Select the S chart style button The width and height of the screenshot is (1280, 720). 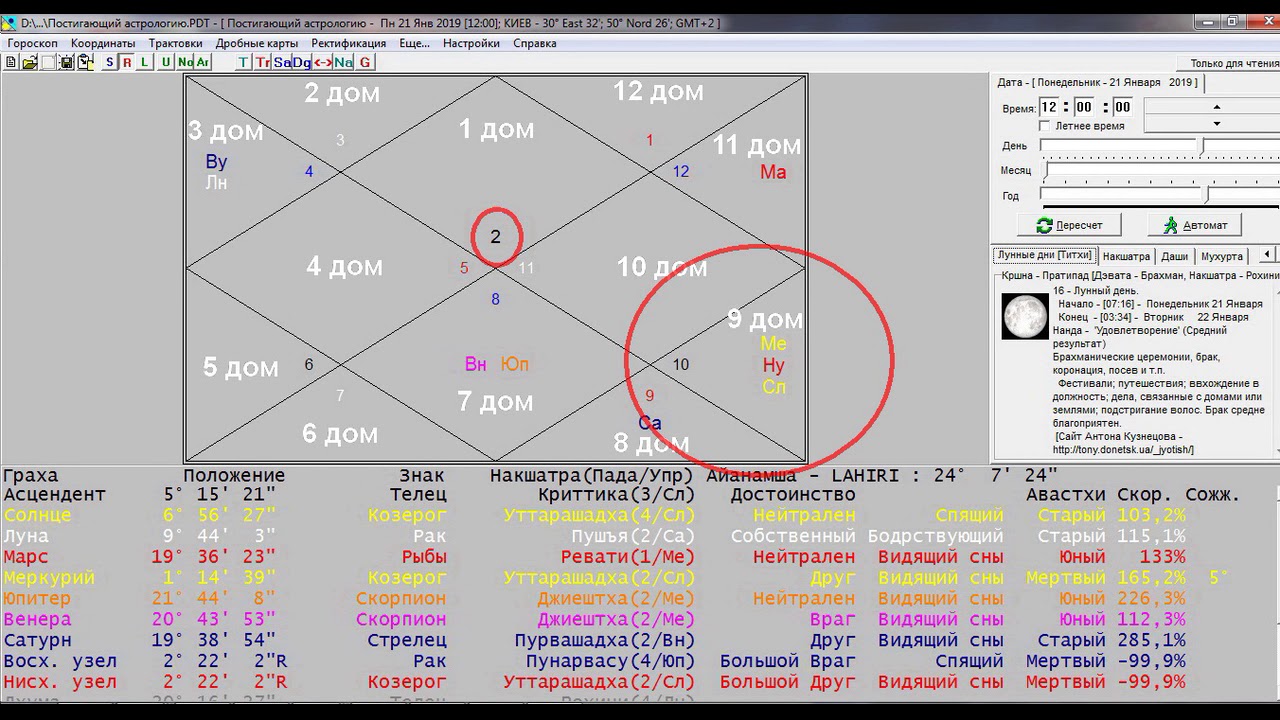click(x=110, y=62)
